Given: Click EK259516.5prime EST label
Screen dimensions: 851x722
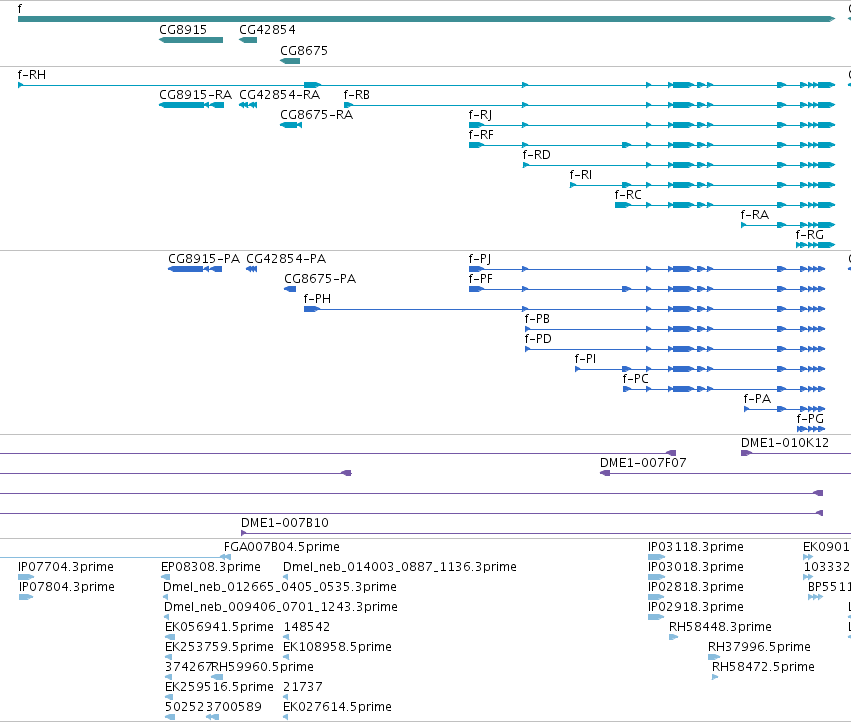Looking at the screenshot, I should coord(219,687).
